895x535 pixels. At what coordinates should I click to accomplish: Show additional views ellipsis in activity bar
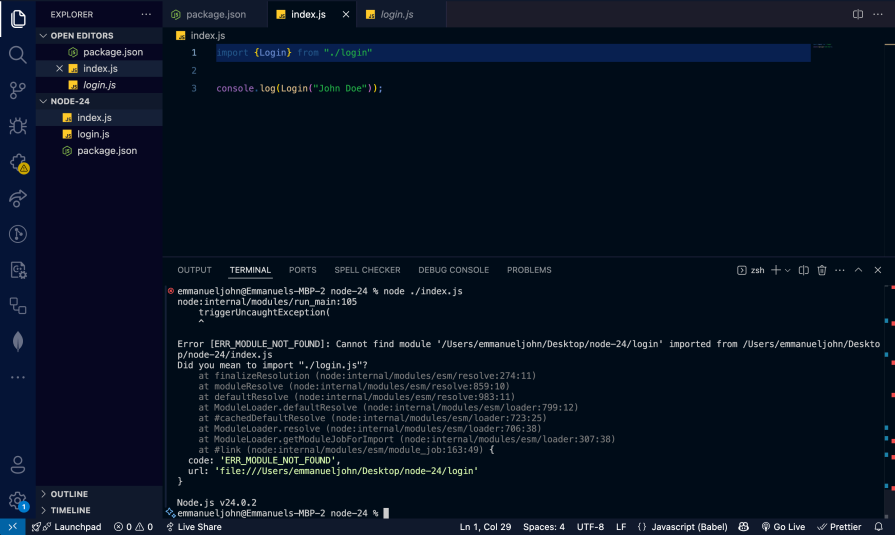click(18, 377)
